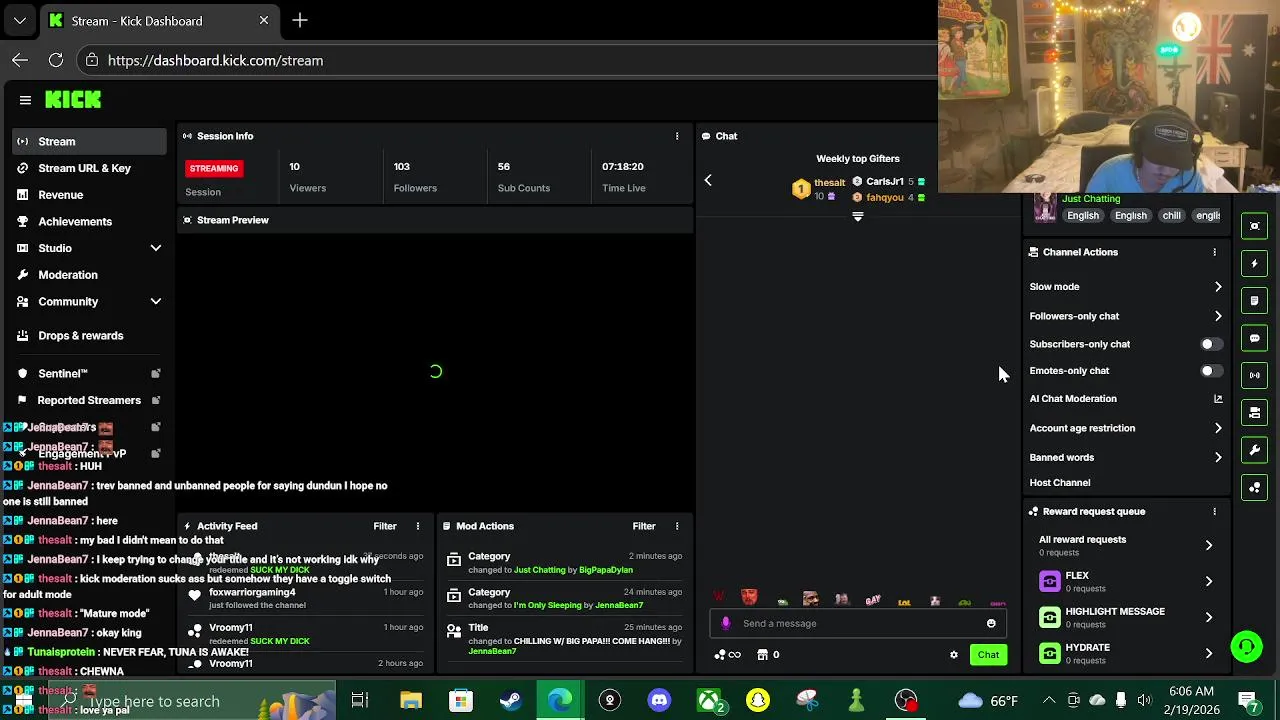Expand the Studio sidebar section

156,248
